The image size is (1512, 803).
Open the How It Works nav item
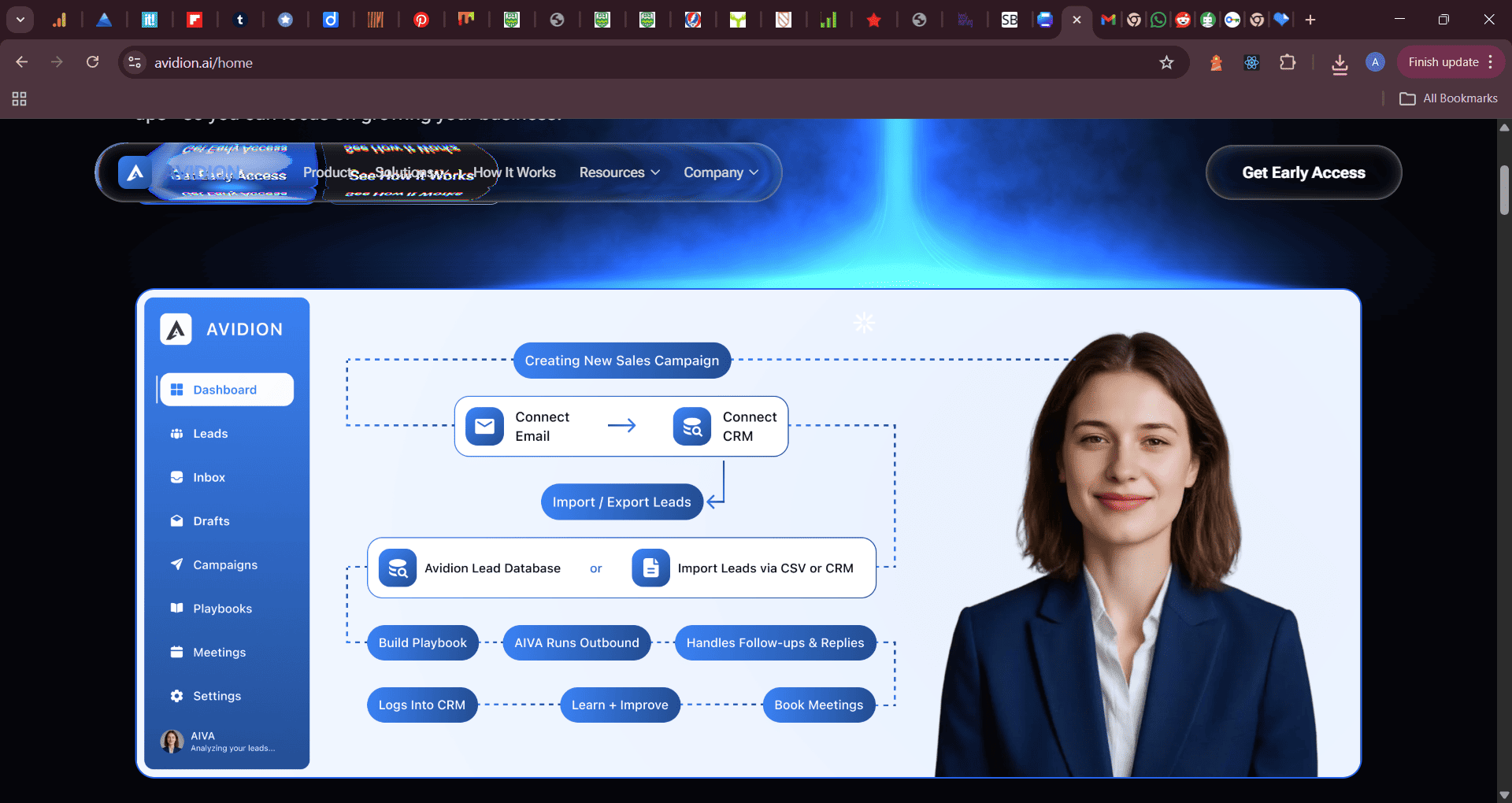[514, 172]
